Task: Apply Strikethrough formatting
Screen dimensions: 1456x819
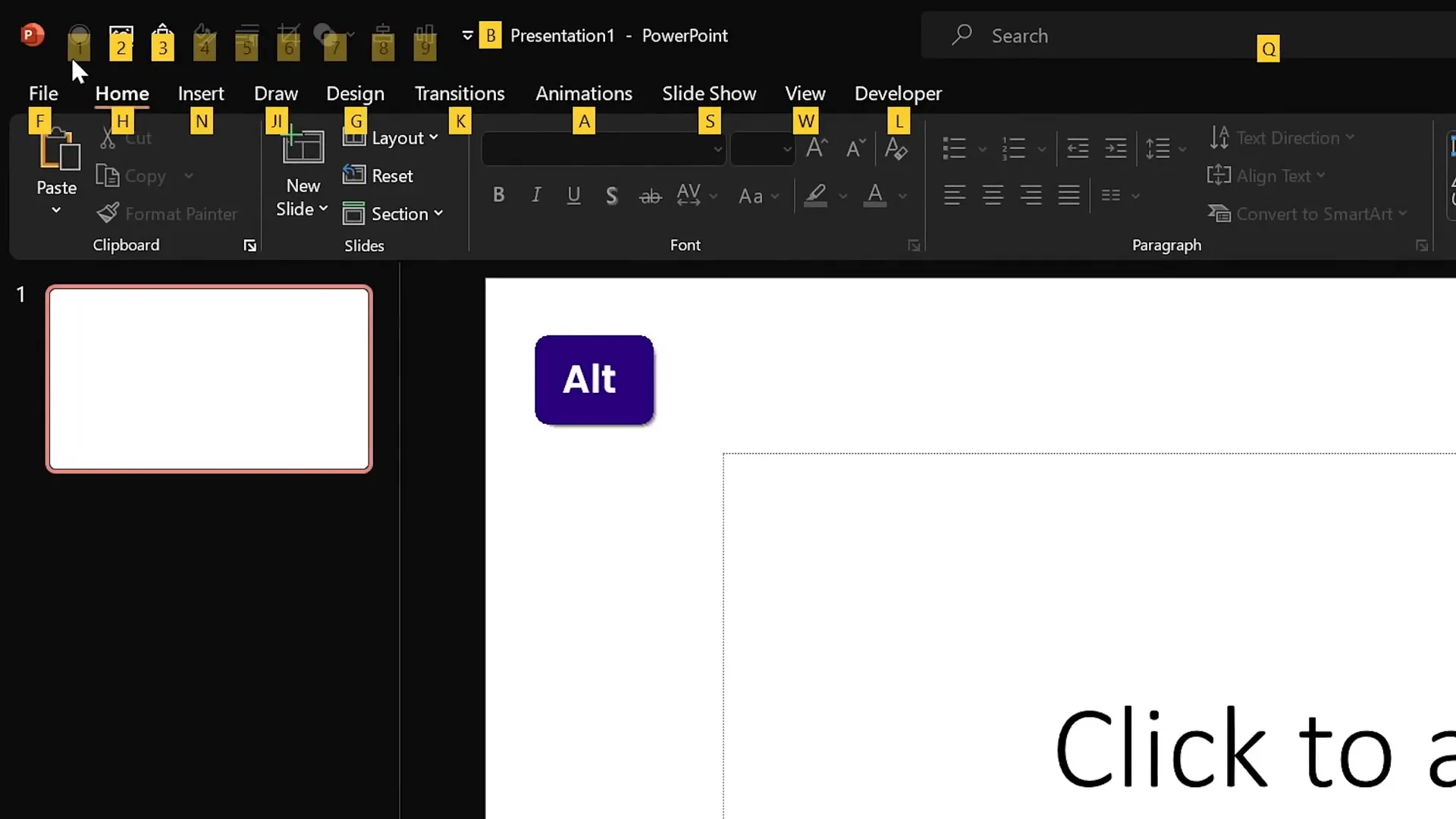Action: tap(650, 196)
